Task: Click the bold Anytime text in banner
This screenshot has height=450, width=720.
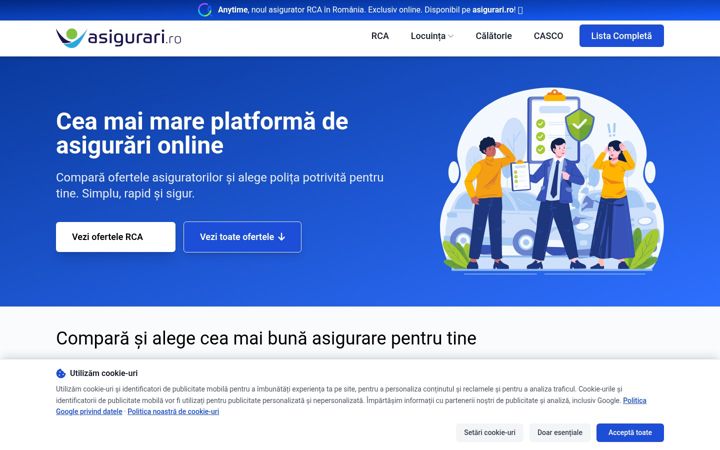Action: tap(233, 10)
